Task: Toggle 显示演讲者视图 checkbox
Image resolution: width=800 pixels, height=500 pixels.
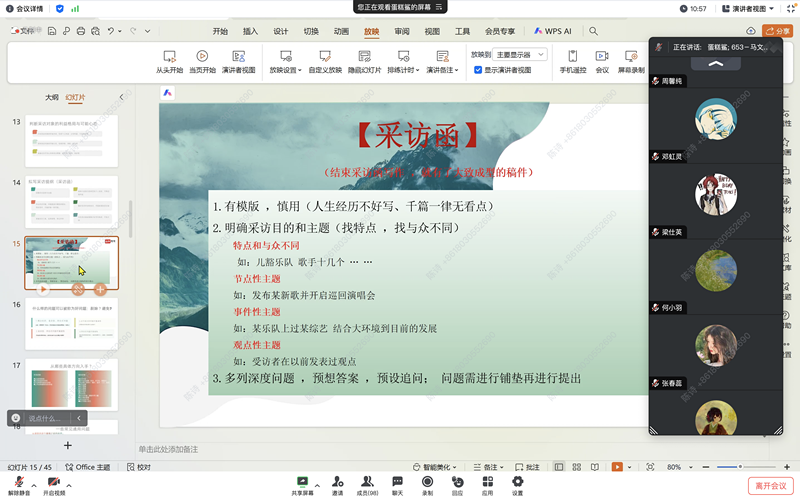Action: (478, 70)
